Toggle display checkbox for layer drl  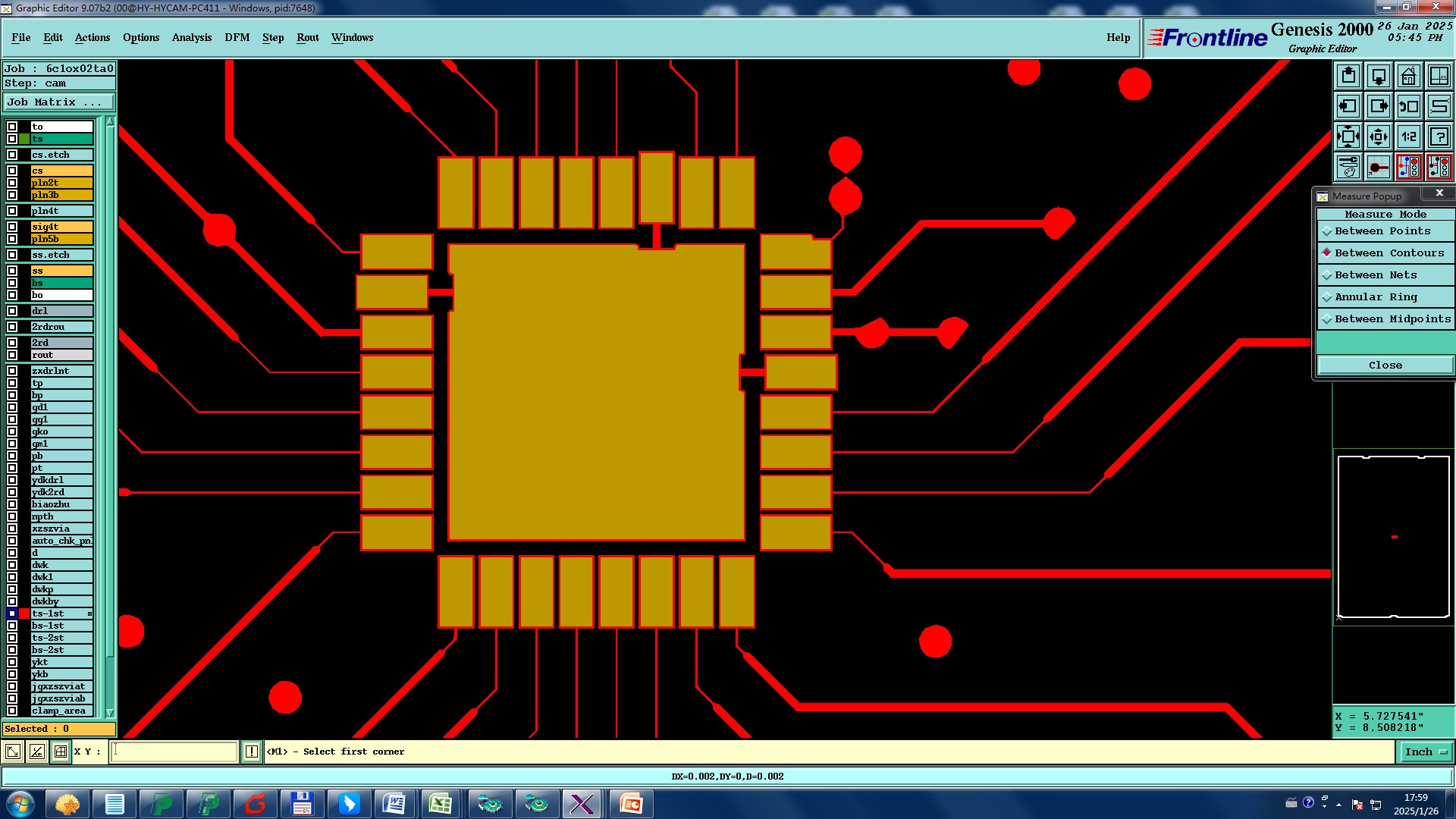pos(12,311)
